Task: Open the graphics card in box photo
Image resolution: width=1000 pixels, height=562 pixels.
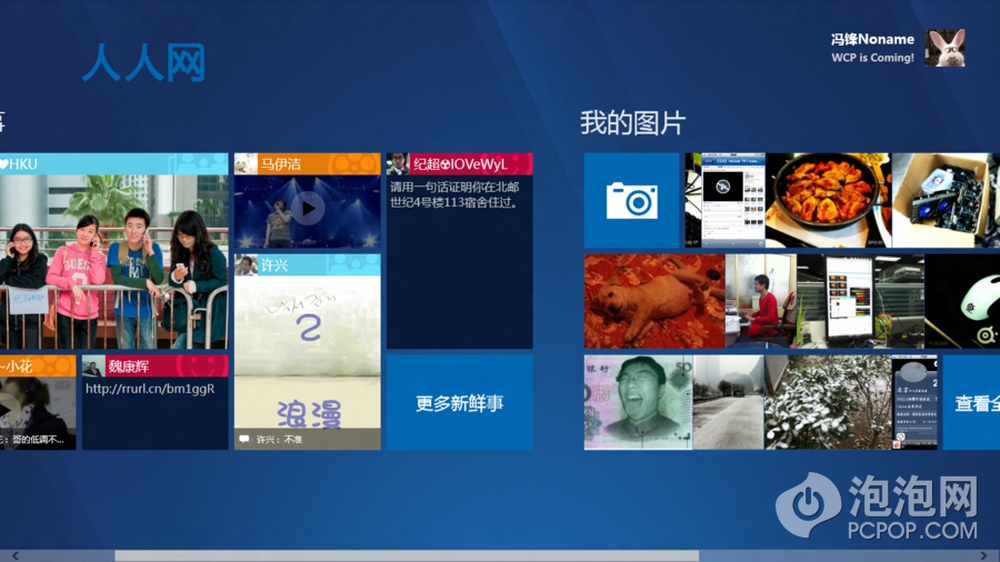Action: tap(946, 200)
